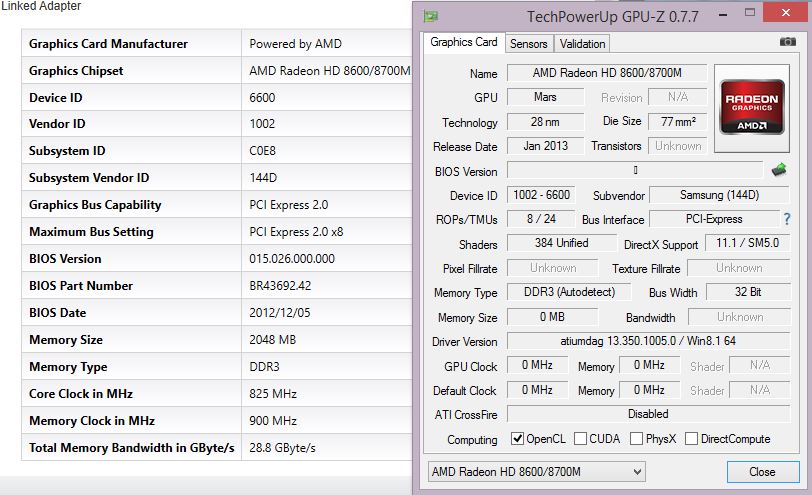Click Device ID value '6600' in table
This screenshot has width=812, height=495.
click(x=262, y=98)
